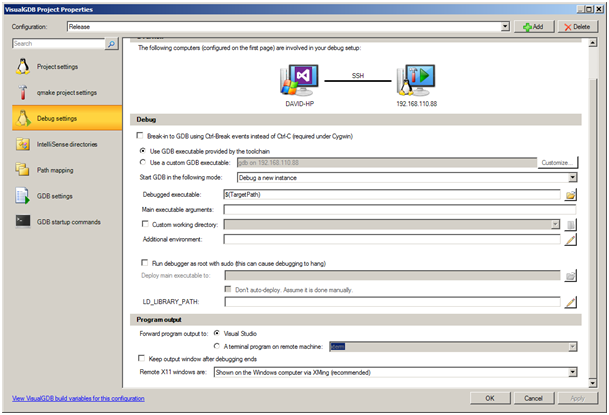Click the LD_LIBRARY_PATH input field
Screen dimensions: 609x415
click(x=392, y=302)
